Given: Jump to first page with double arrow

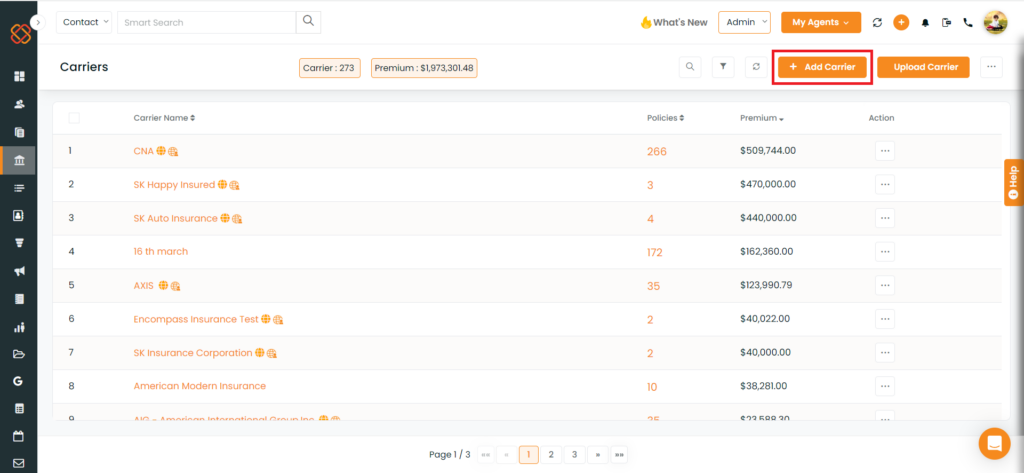Looking at the screenshot, I should [x=485, y=455].
